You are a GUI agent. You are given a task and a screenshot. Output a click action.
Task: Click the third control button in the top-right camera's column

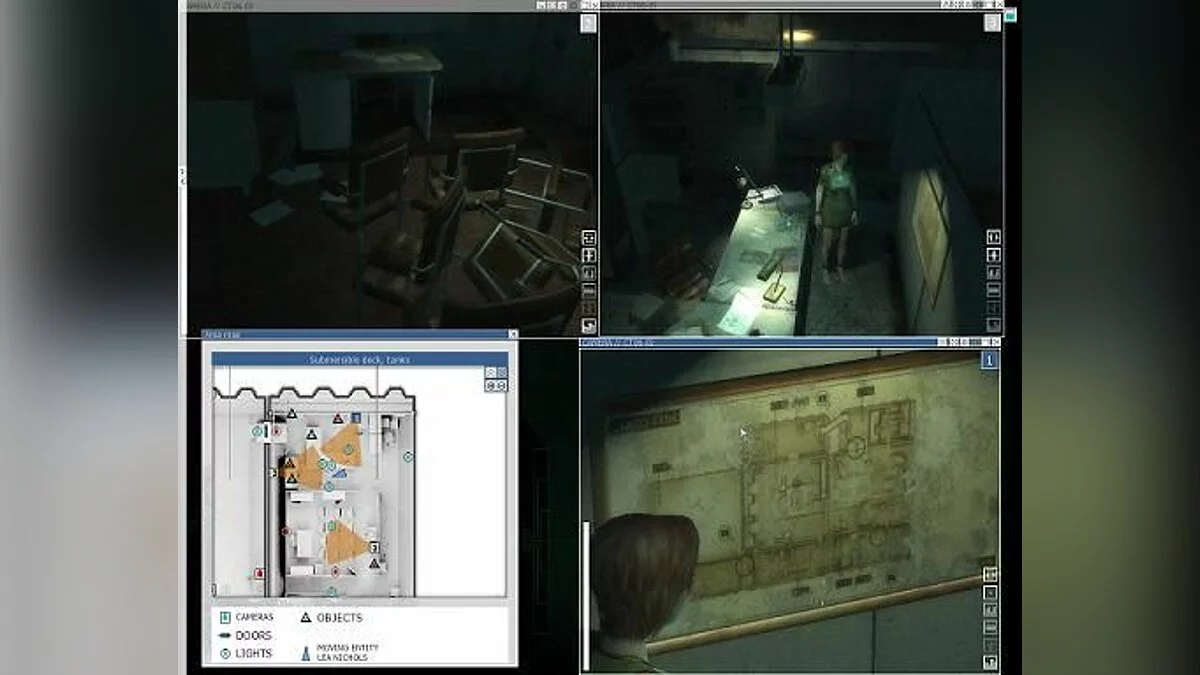(994, 272)
